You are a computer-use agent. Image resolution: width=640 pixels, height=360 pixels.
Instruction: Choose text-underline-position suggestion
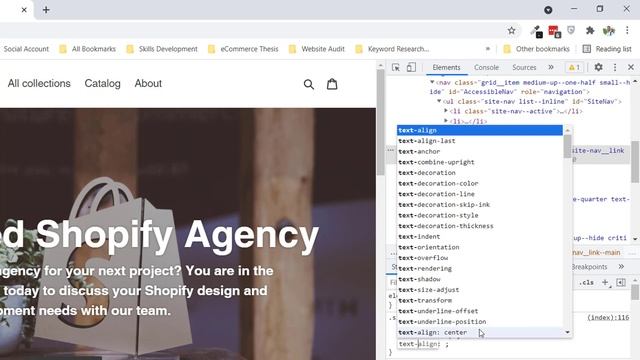[x=480, y=321]
